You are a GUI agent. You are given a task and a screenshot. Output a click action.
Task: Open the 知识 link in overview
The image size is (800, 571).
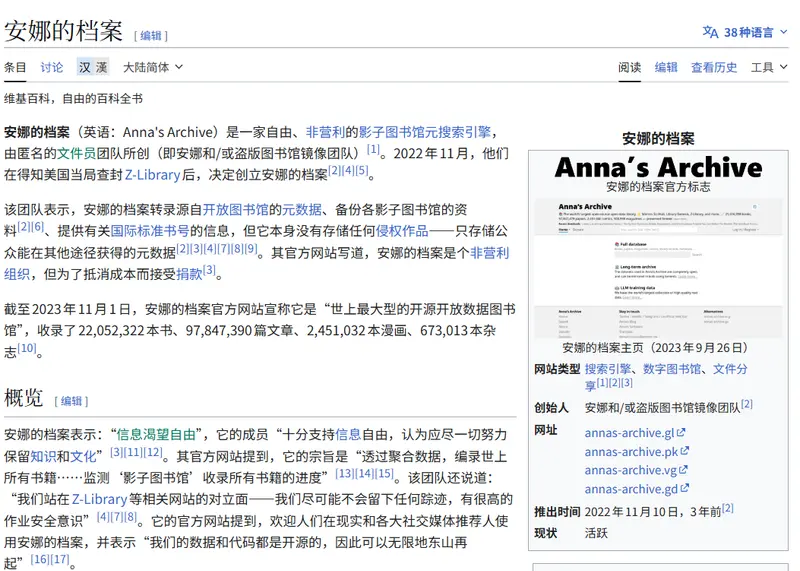pos(43,456)
